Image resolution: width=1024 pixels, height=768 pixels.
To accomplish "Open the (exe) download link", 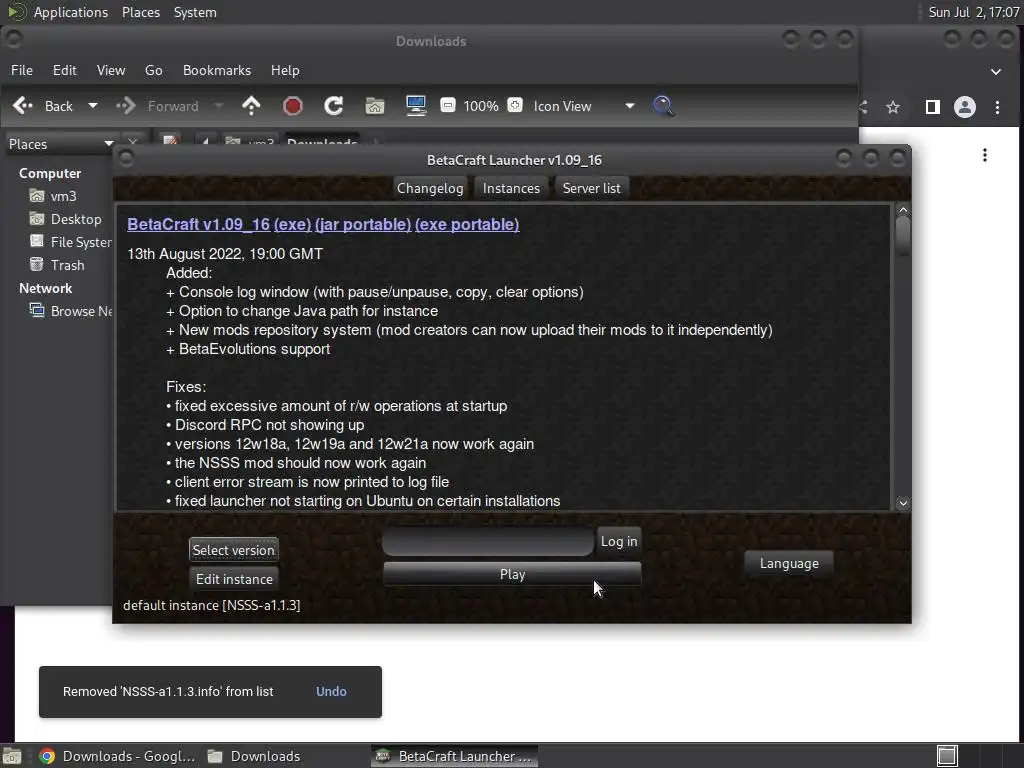I will [293, 224].
